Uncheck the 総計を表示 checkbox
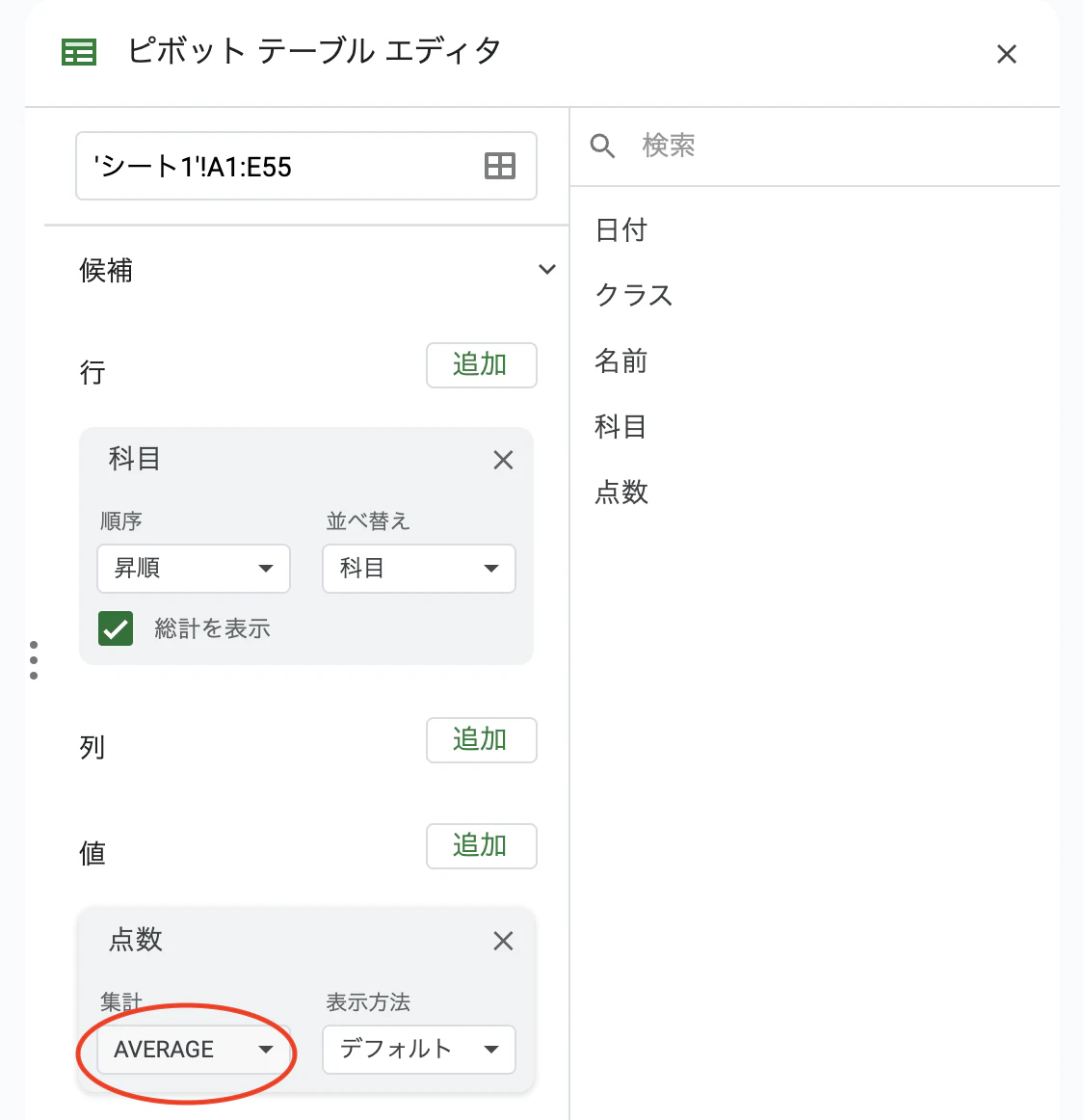The image size is (1083, 1120). [116, 628]
